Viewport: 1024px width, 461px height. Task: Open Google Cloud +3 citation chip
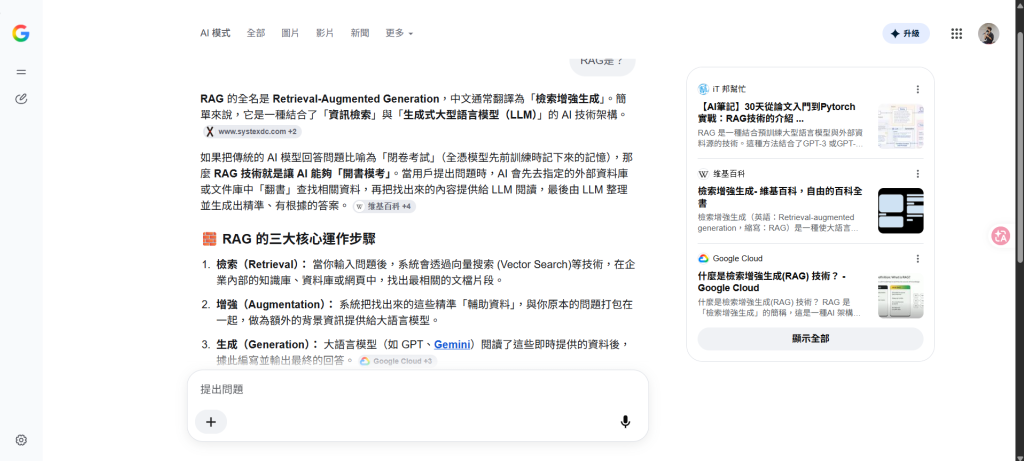pyautogui.click(x=397, y=361)
